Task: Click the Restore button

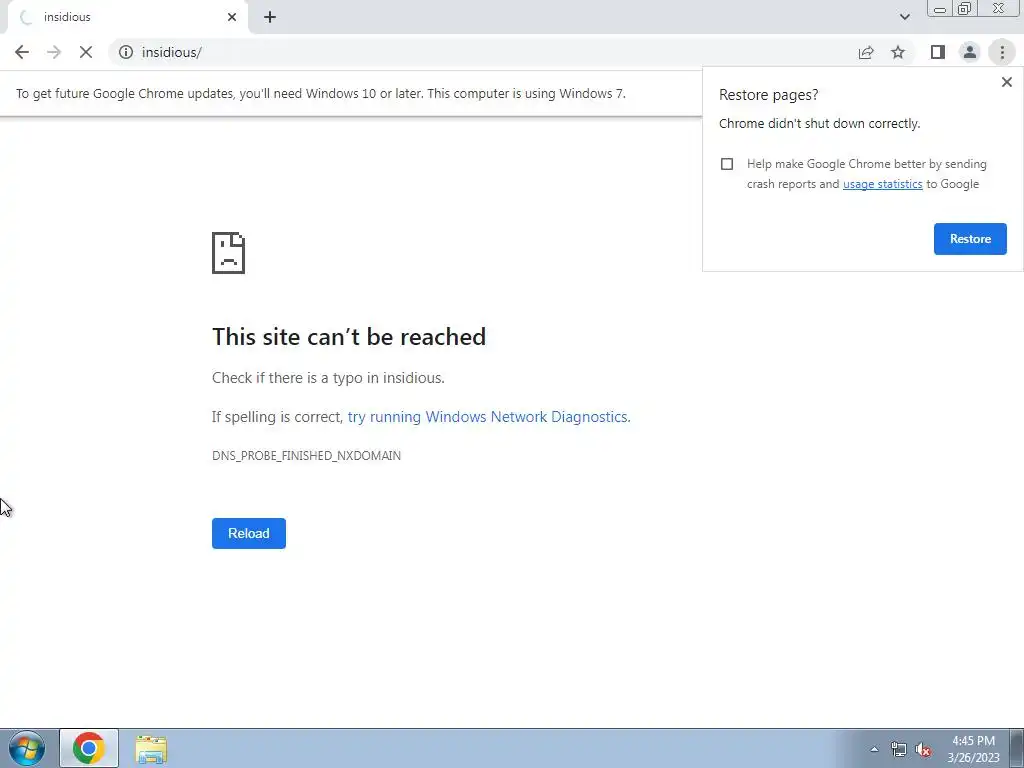Action: click(970, 239)
